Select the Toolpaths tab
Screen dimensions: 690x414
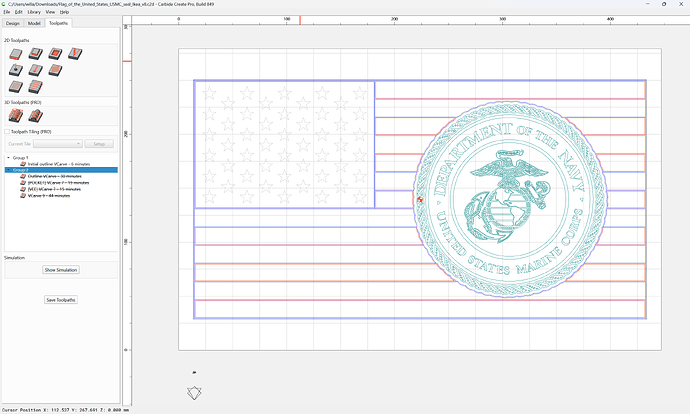click(x=58, y=23)
